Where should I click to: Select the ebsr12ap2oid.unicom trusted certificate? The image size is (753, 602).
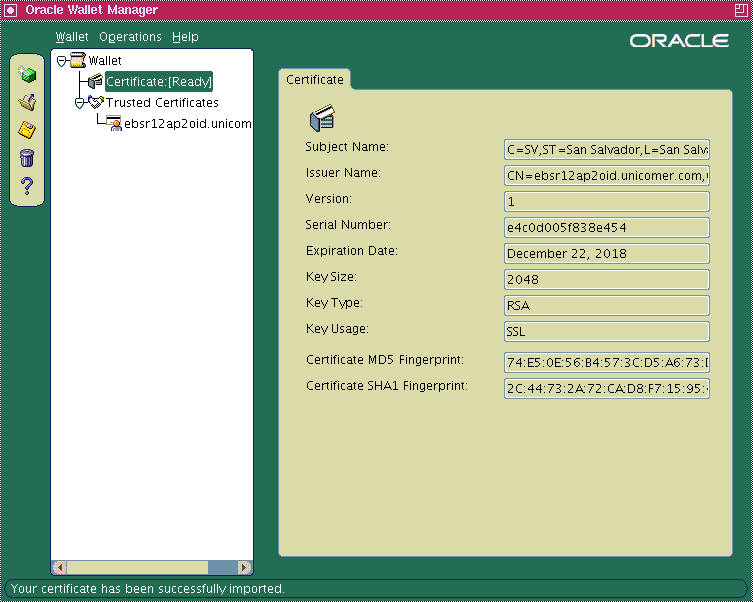click(188, 124)
